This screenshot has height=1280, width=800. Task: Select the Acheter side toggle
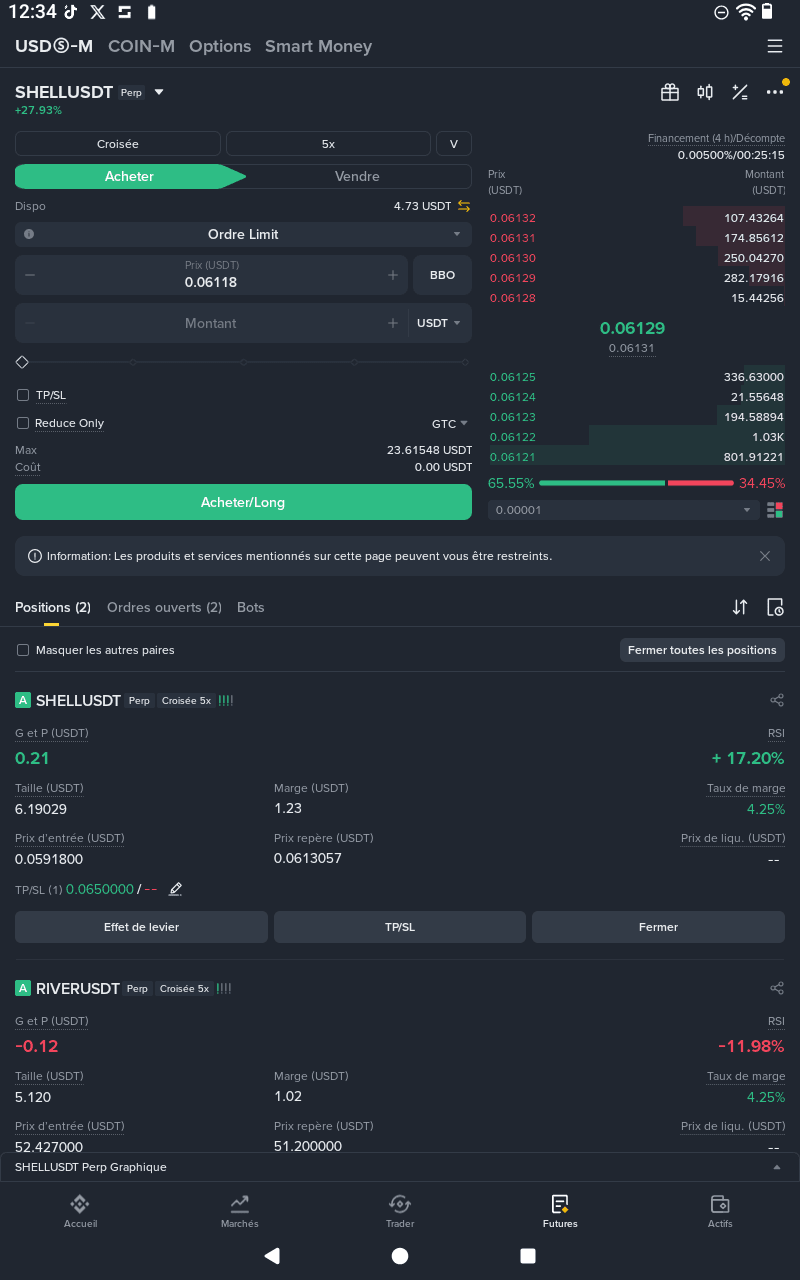(130, 176)
